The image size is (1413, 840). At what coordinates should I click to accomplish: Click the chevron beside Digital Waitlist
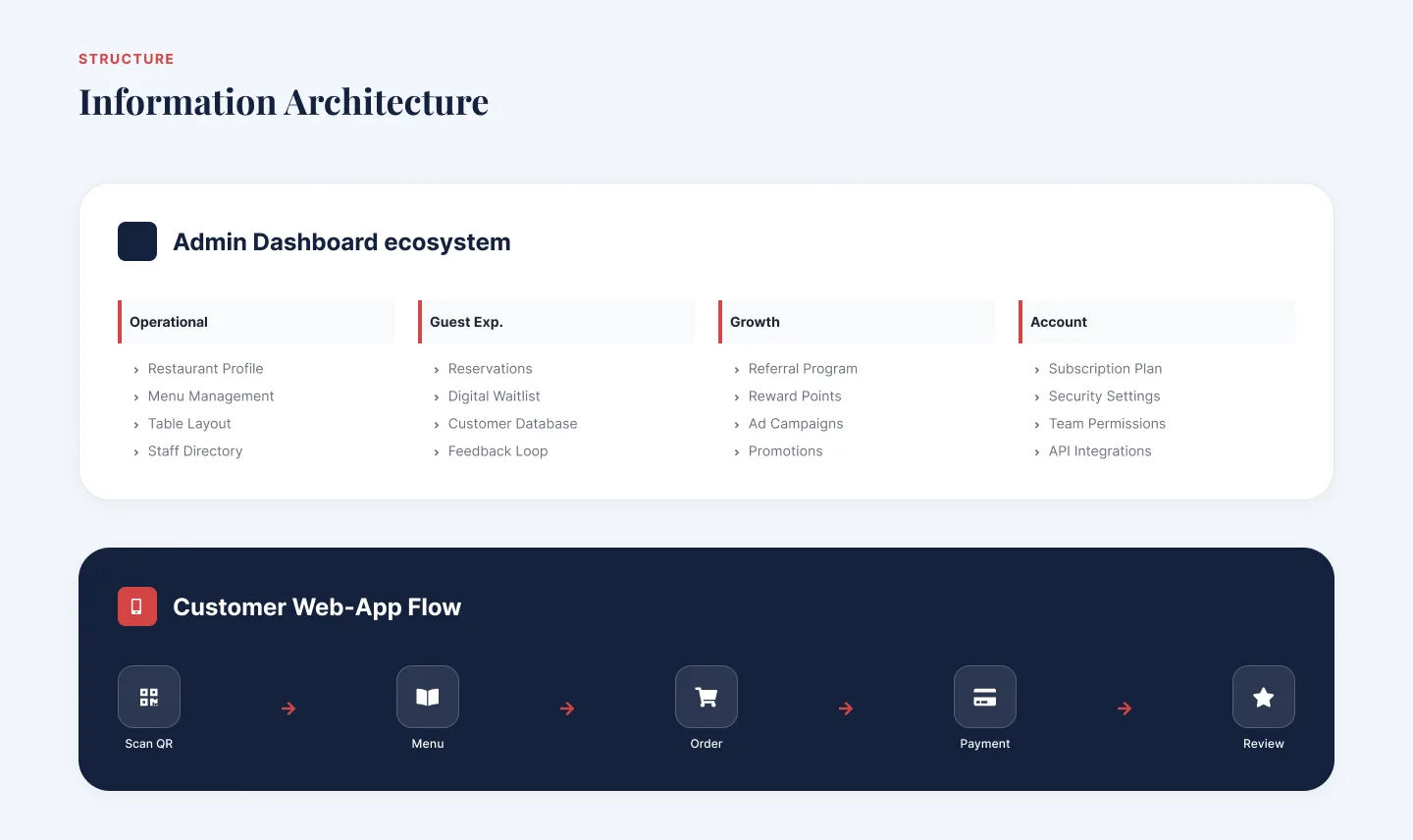click(437, 397)
